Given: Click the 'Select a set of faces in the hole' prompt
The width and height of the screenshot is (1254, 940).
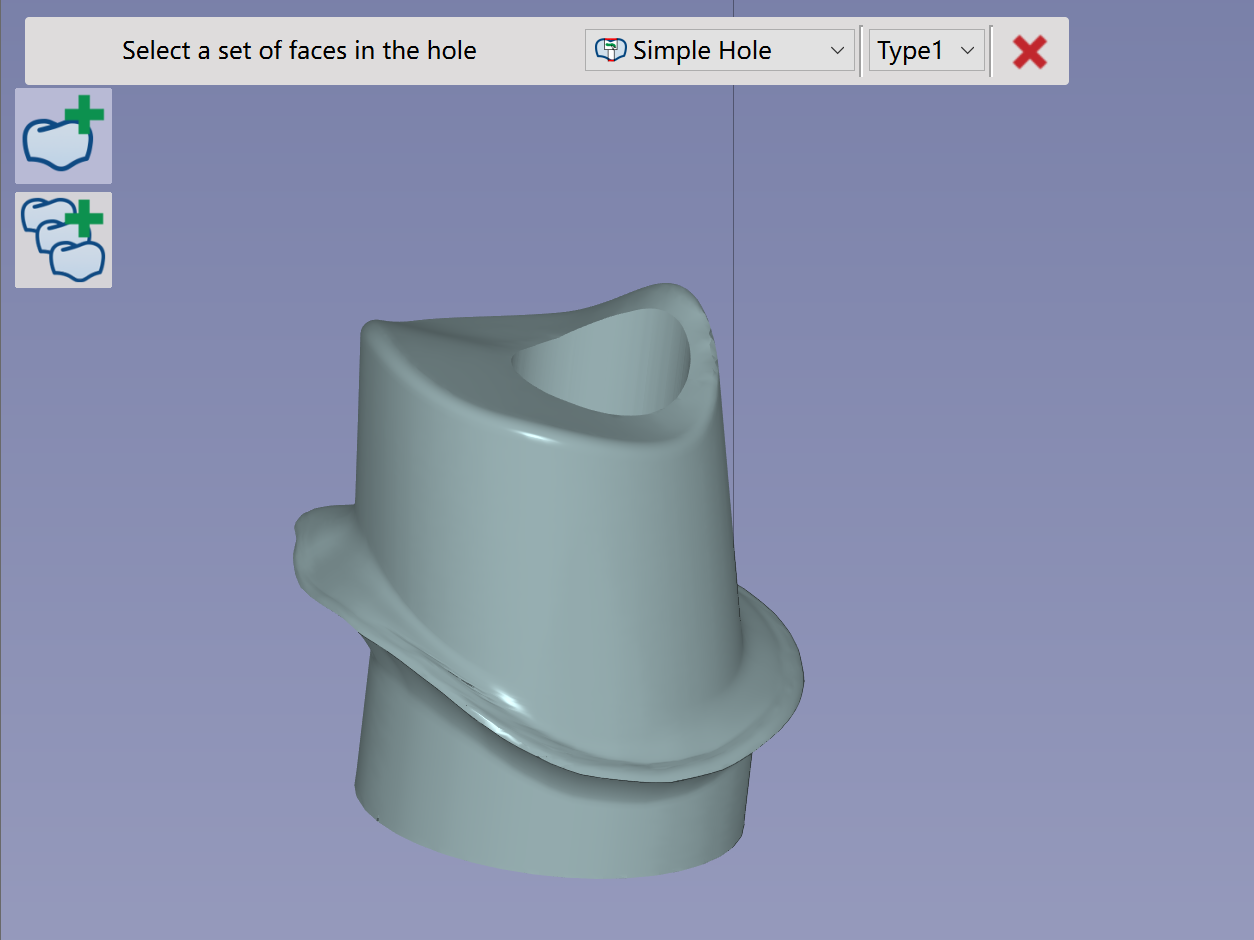Looking at the screenshot, I should 299,50.
